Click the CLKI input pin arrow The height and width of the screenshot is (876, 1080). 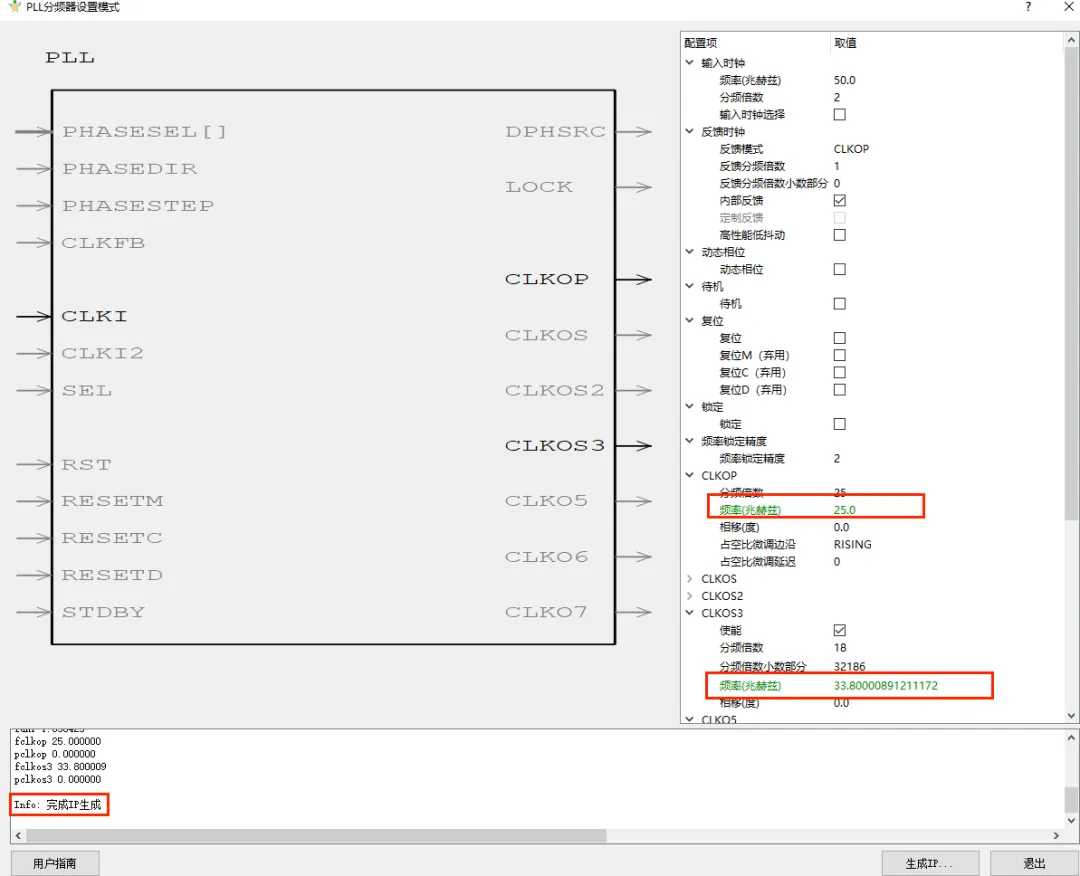(x=34, y=317)
